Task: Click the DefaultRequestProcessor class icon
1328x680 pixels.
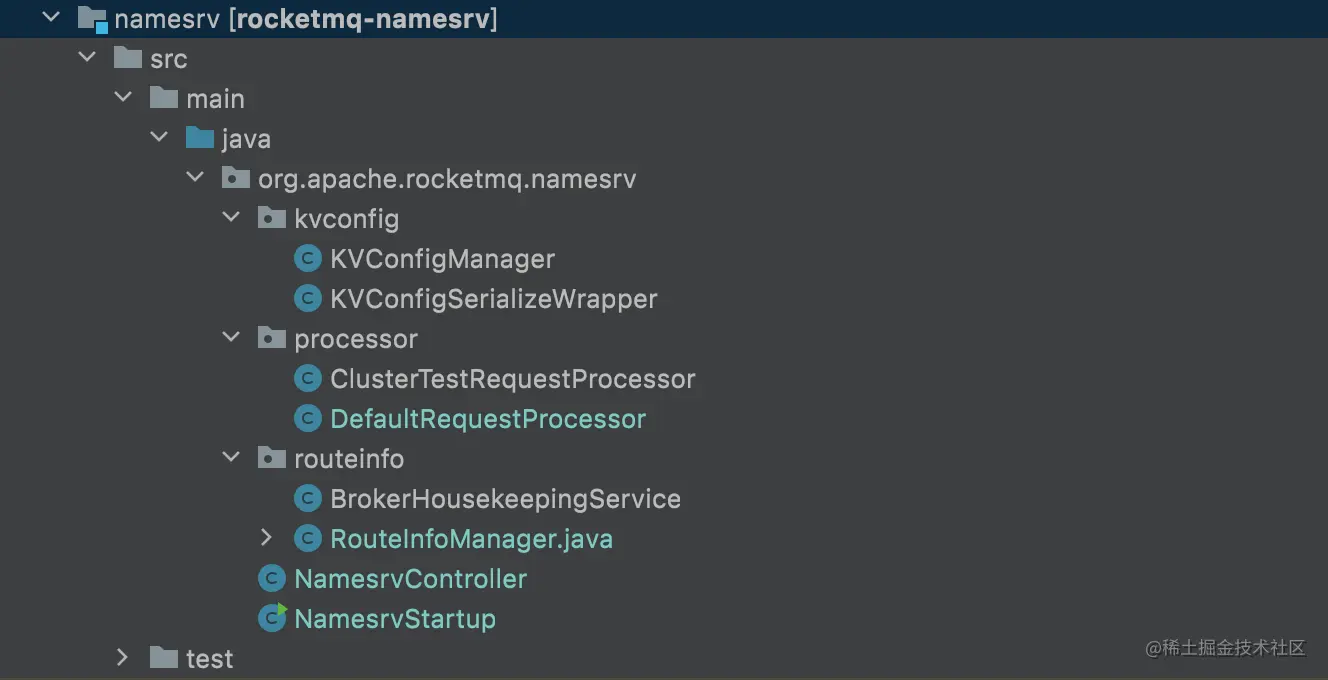Action: (x=307, y=419)
